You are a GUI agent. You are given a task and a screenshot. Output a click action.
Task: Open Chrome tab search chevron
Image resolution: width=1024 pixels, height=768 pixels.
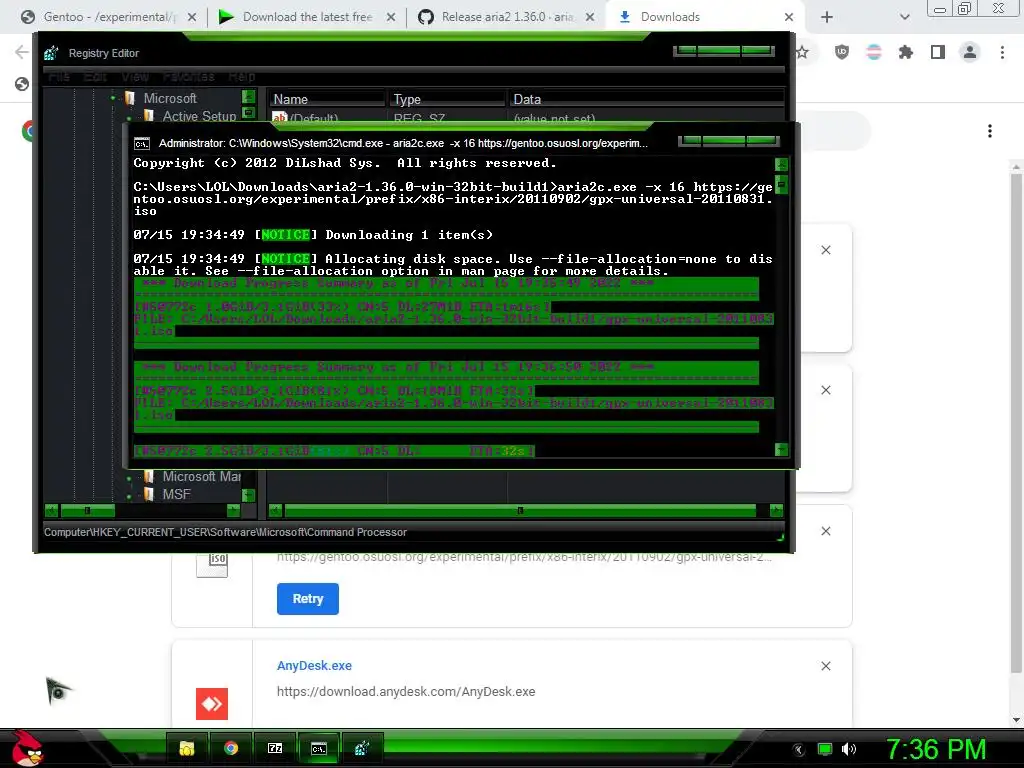904,18
